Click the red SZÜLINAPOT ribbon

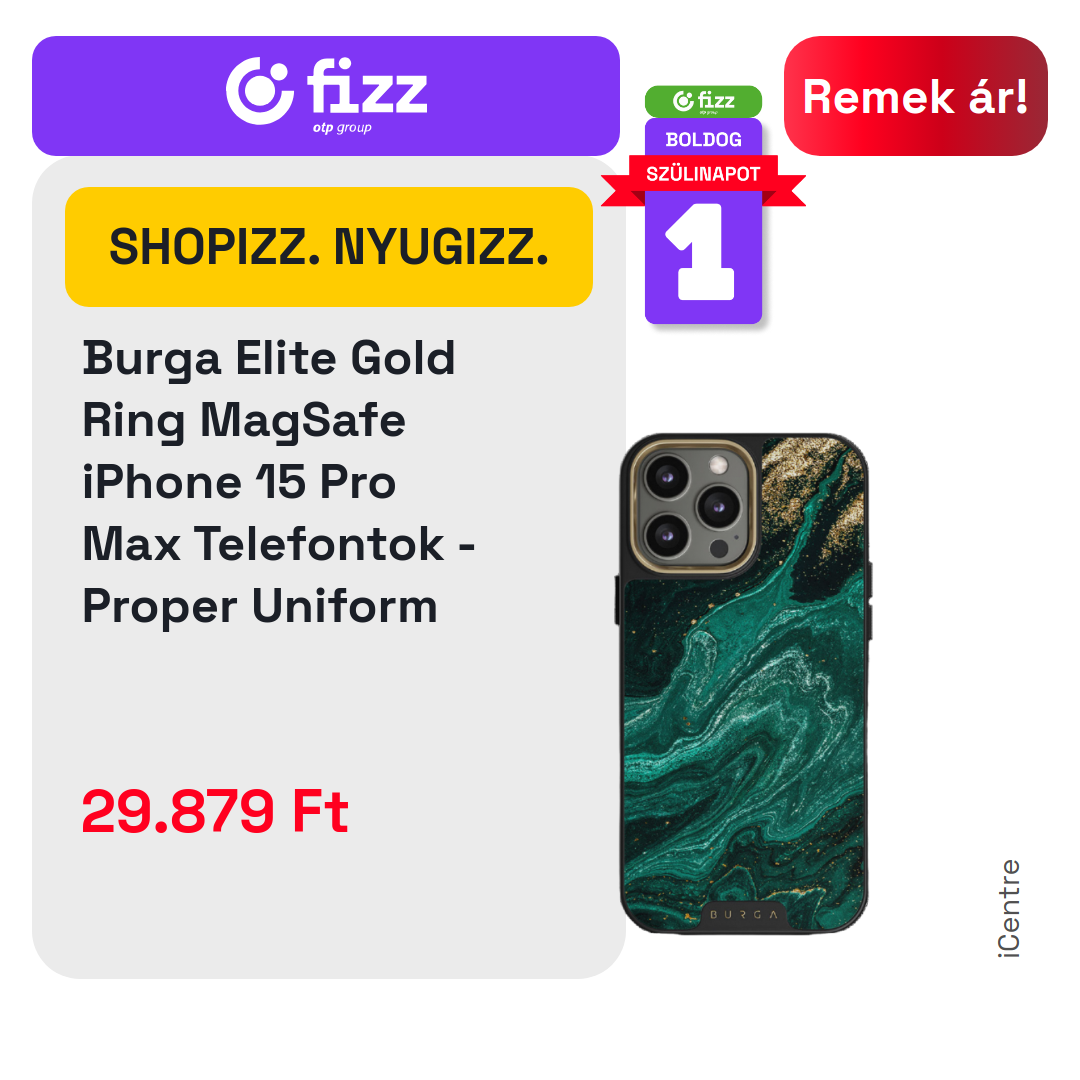[703, 174]
